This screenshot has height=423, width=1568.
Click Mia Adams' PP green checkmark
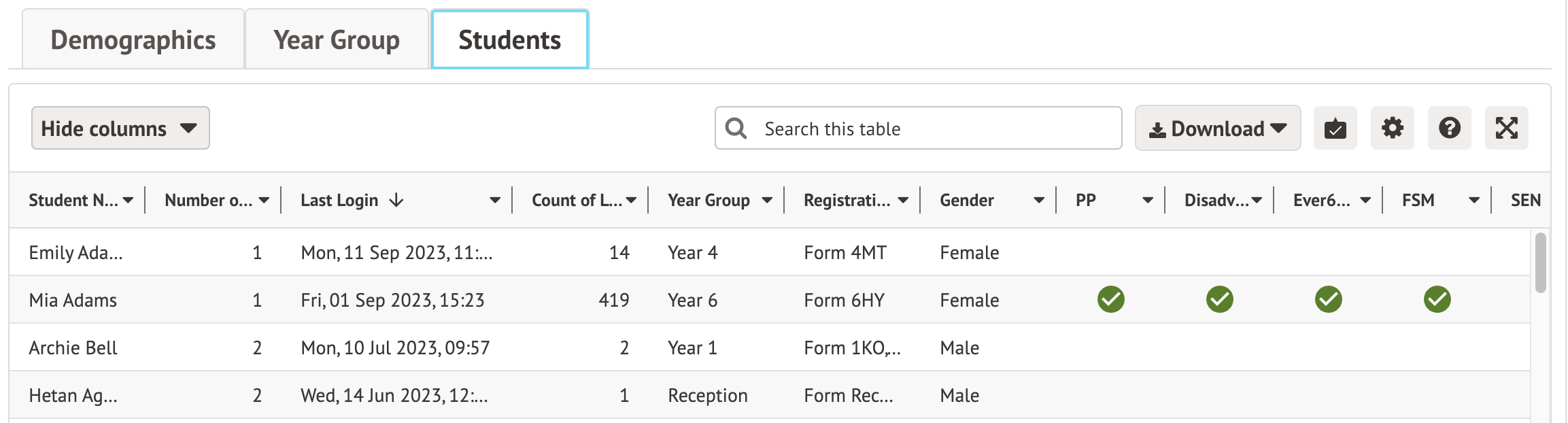(1110, 299)
